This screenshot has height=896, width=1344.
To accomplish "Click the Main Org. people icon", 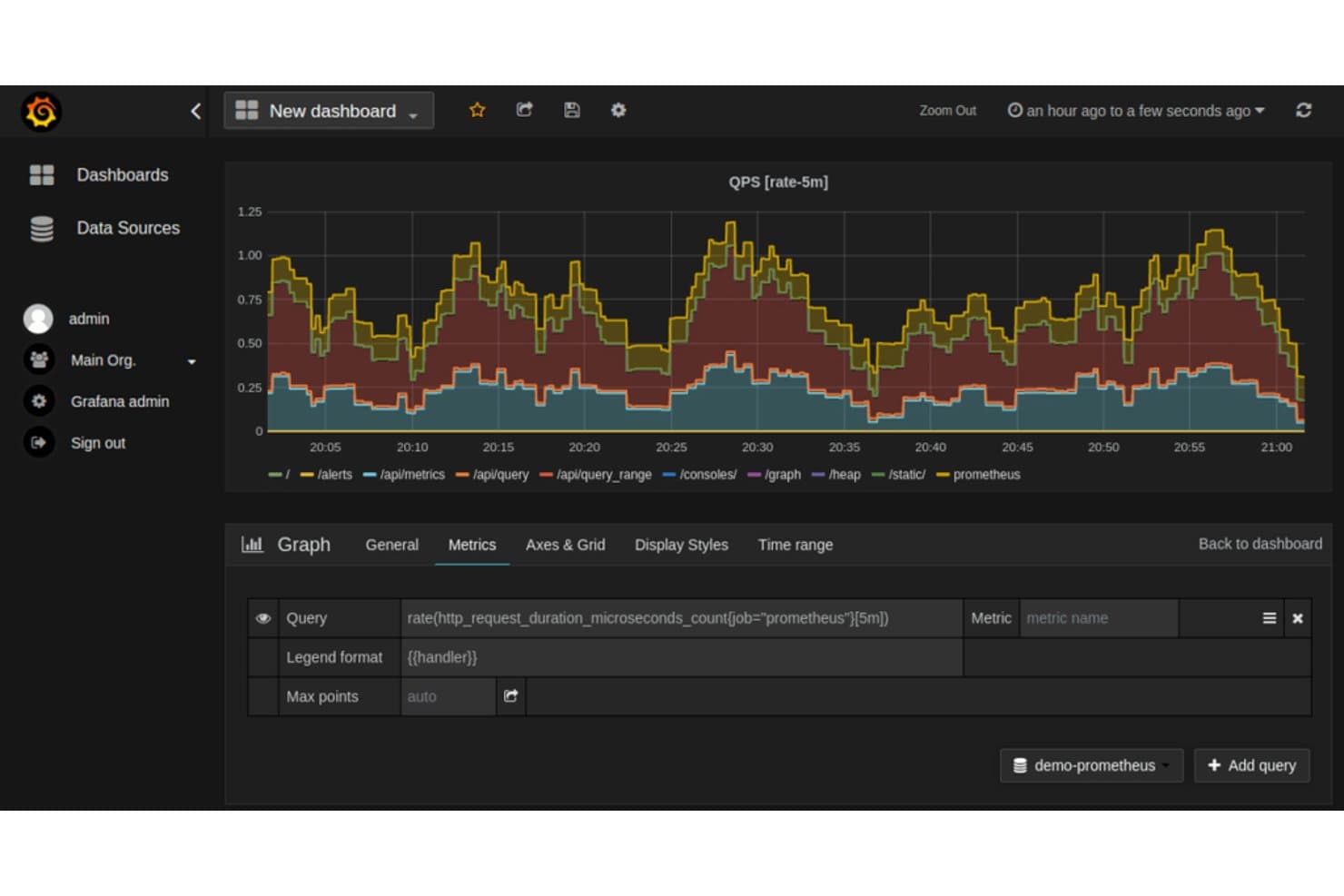I will [x=39, y=360].
